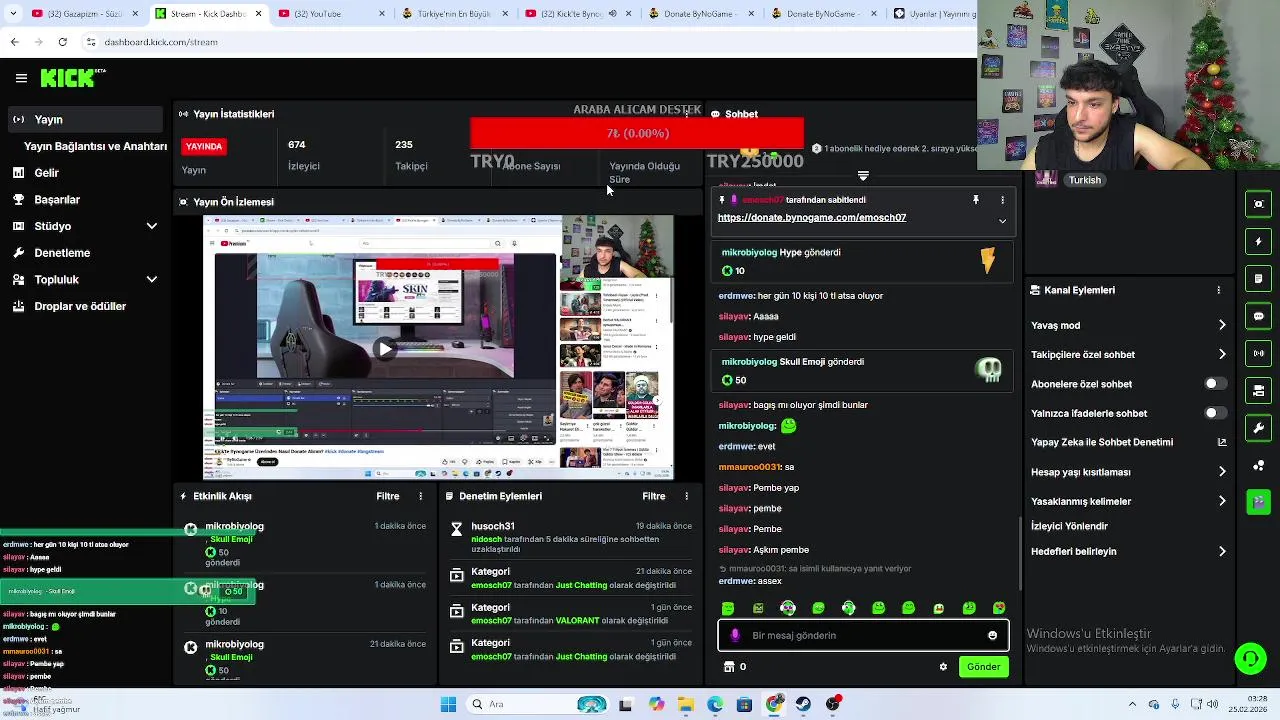Viewport: 1280px width, 720px height.
Task: Click the red donation goal progress bar
Action: [637, 133]
